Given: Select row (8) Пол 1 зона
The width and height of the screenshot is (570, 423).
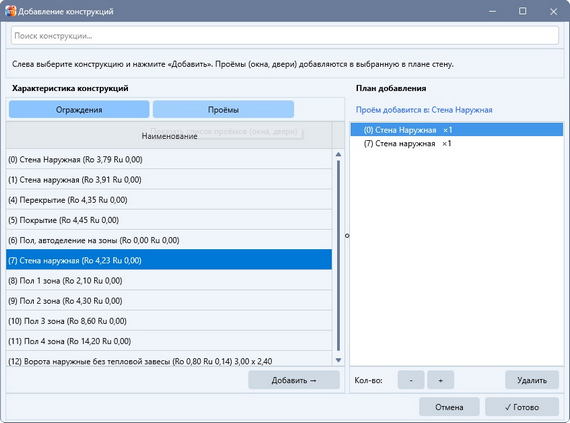Looking at the screenshot, I should (169, 281).
